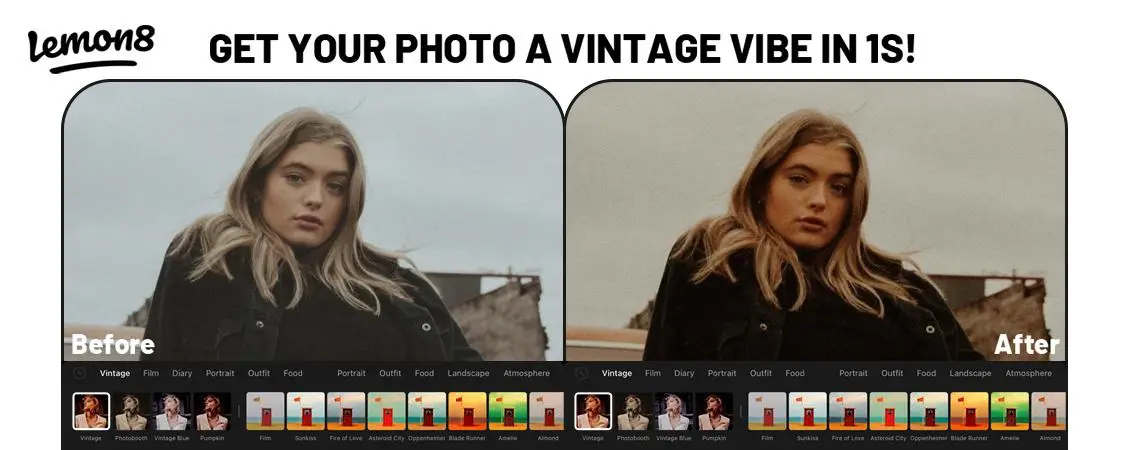1125x450 pixels.
Task: Apply Amelie filter in Before panel
Action: (507, 411)
